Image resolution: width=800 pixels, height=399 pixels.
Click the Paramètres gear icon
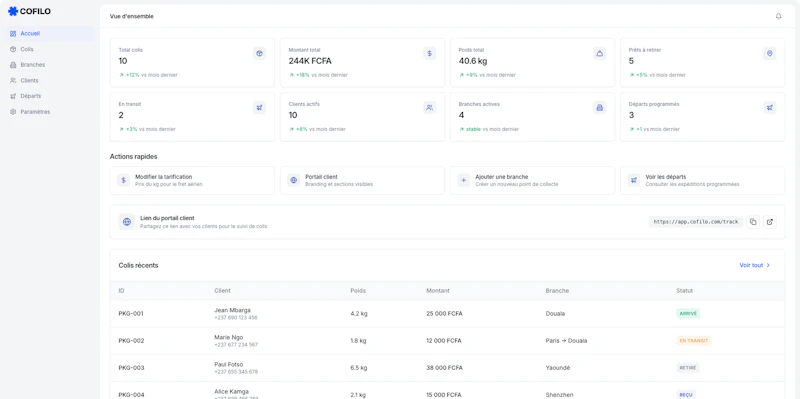pyautogui.click(x=13, y=112)
